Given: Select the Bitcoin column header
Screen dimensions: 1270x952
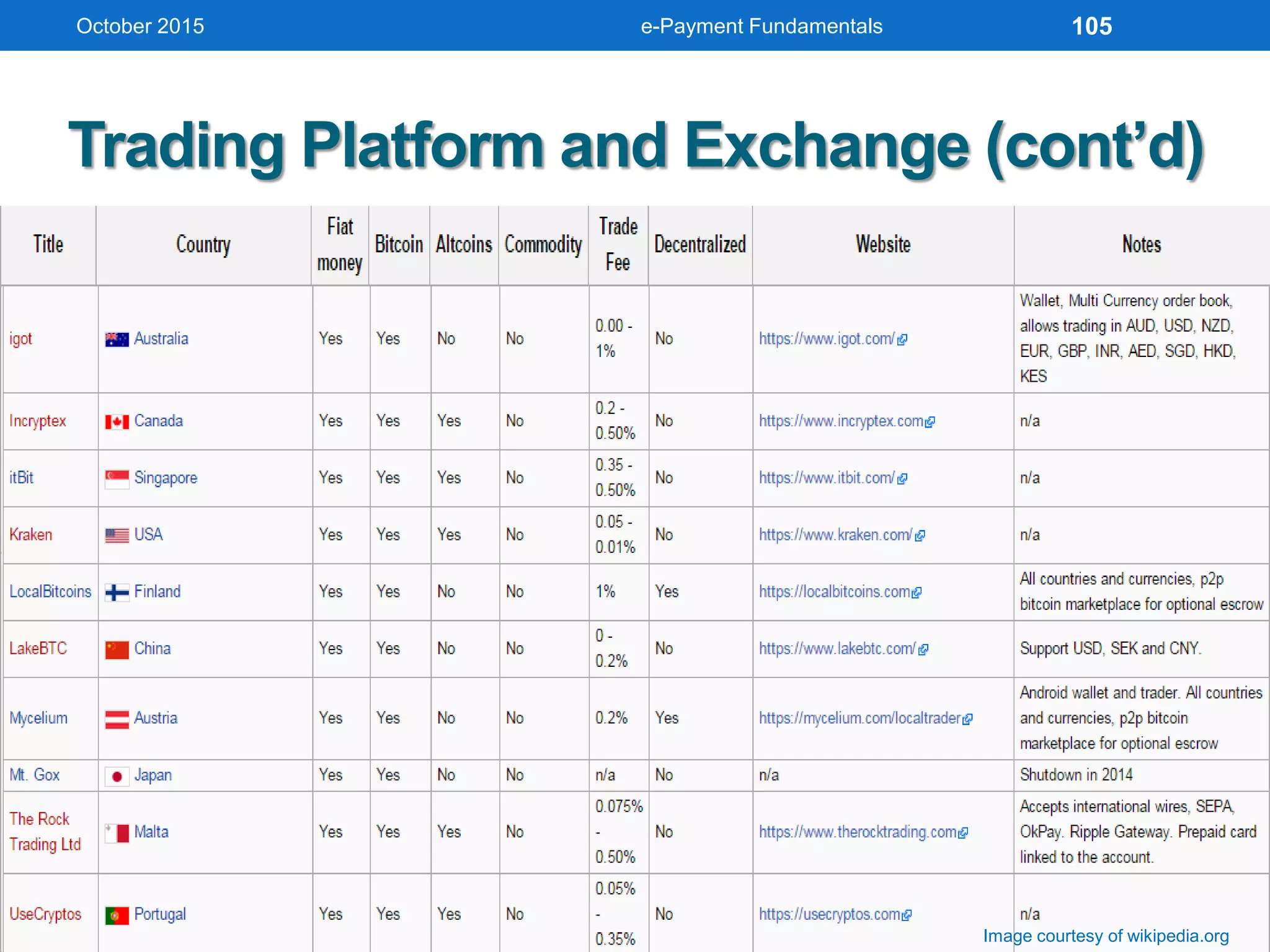Looking at the screenshot, I should (x=399, y=245).
